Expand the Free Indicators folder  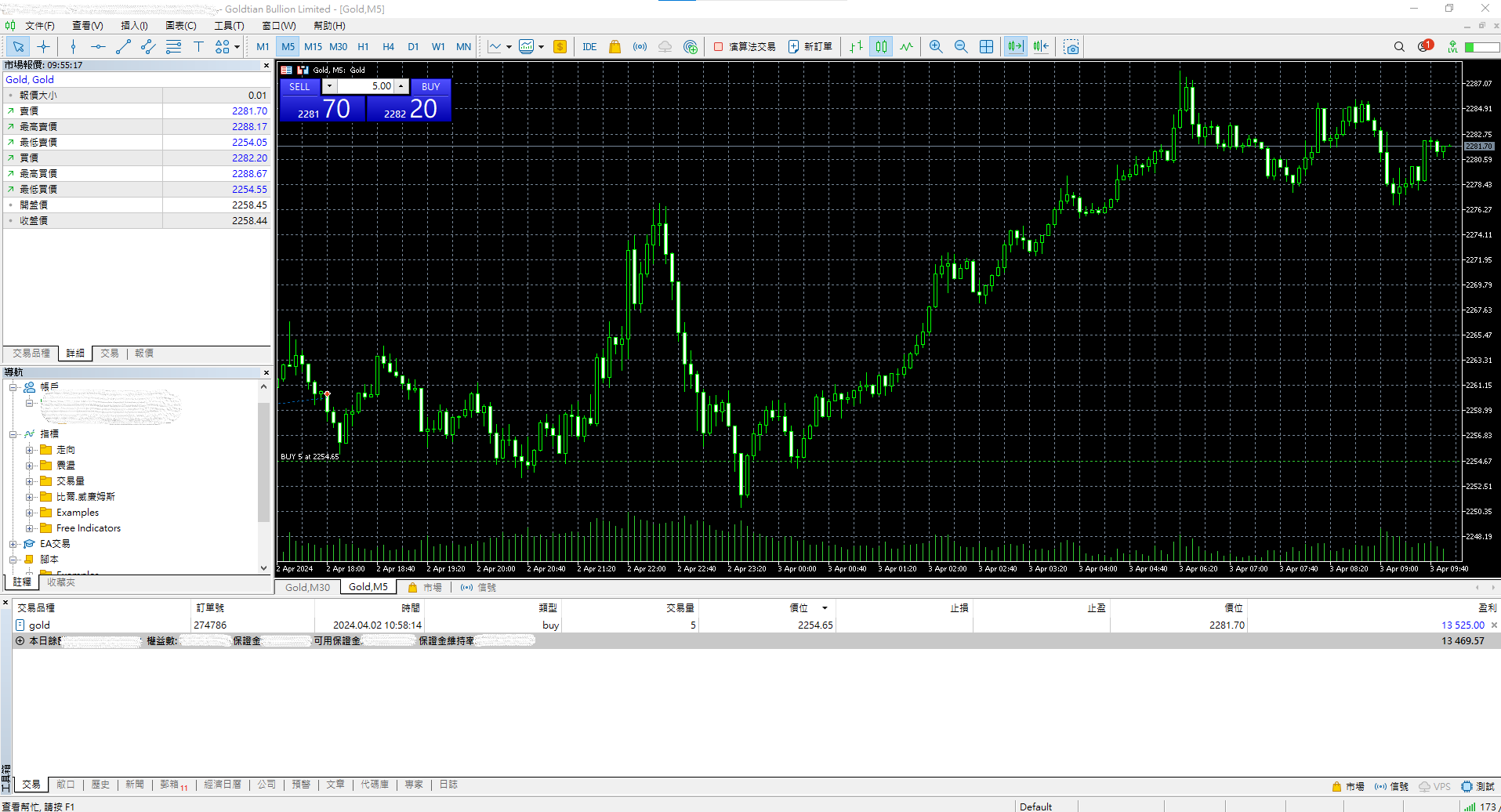click(x=29, y=528)
